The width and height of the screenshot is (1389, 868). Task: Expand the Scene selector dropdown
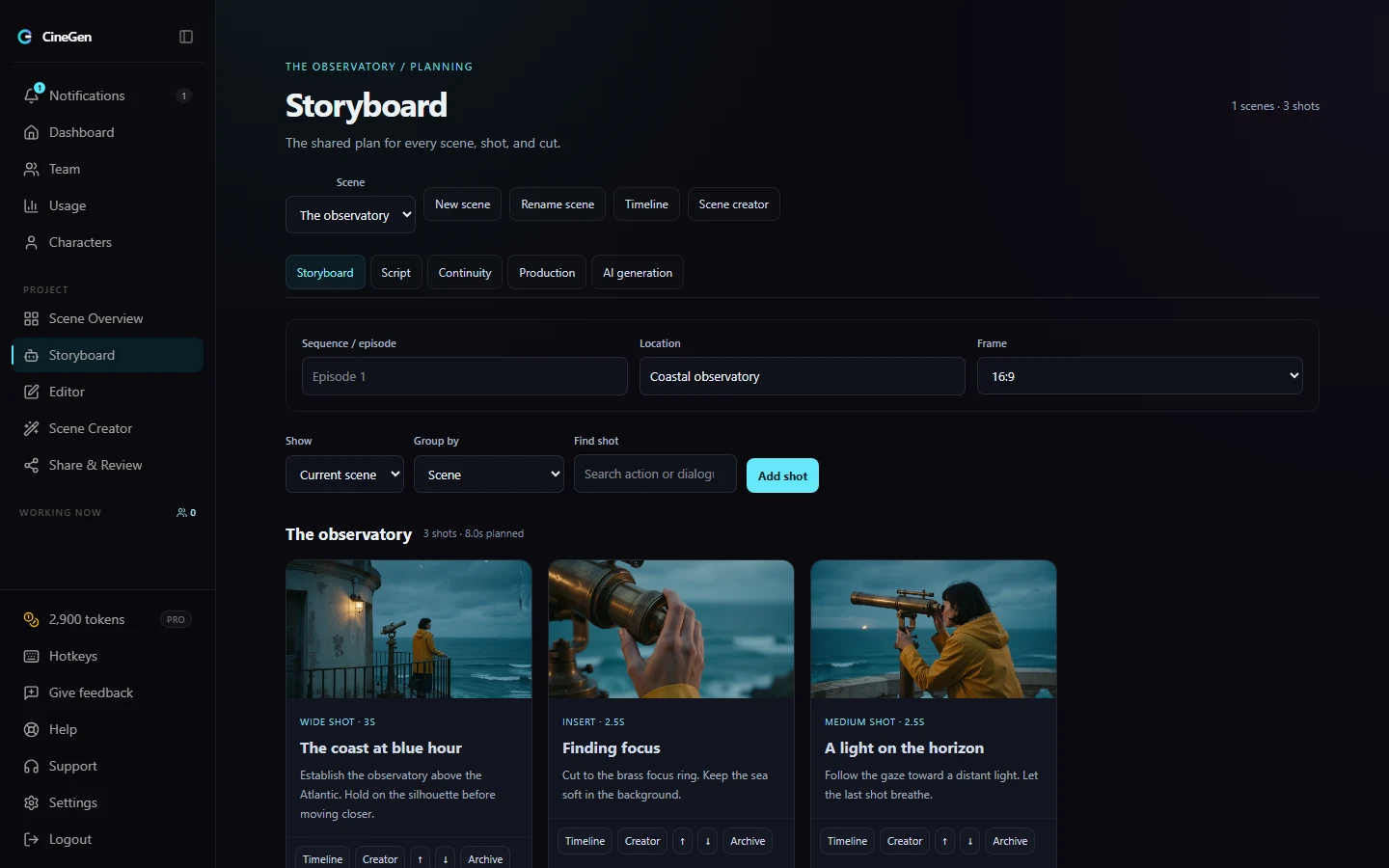click(350, 215)
